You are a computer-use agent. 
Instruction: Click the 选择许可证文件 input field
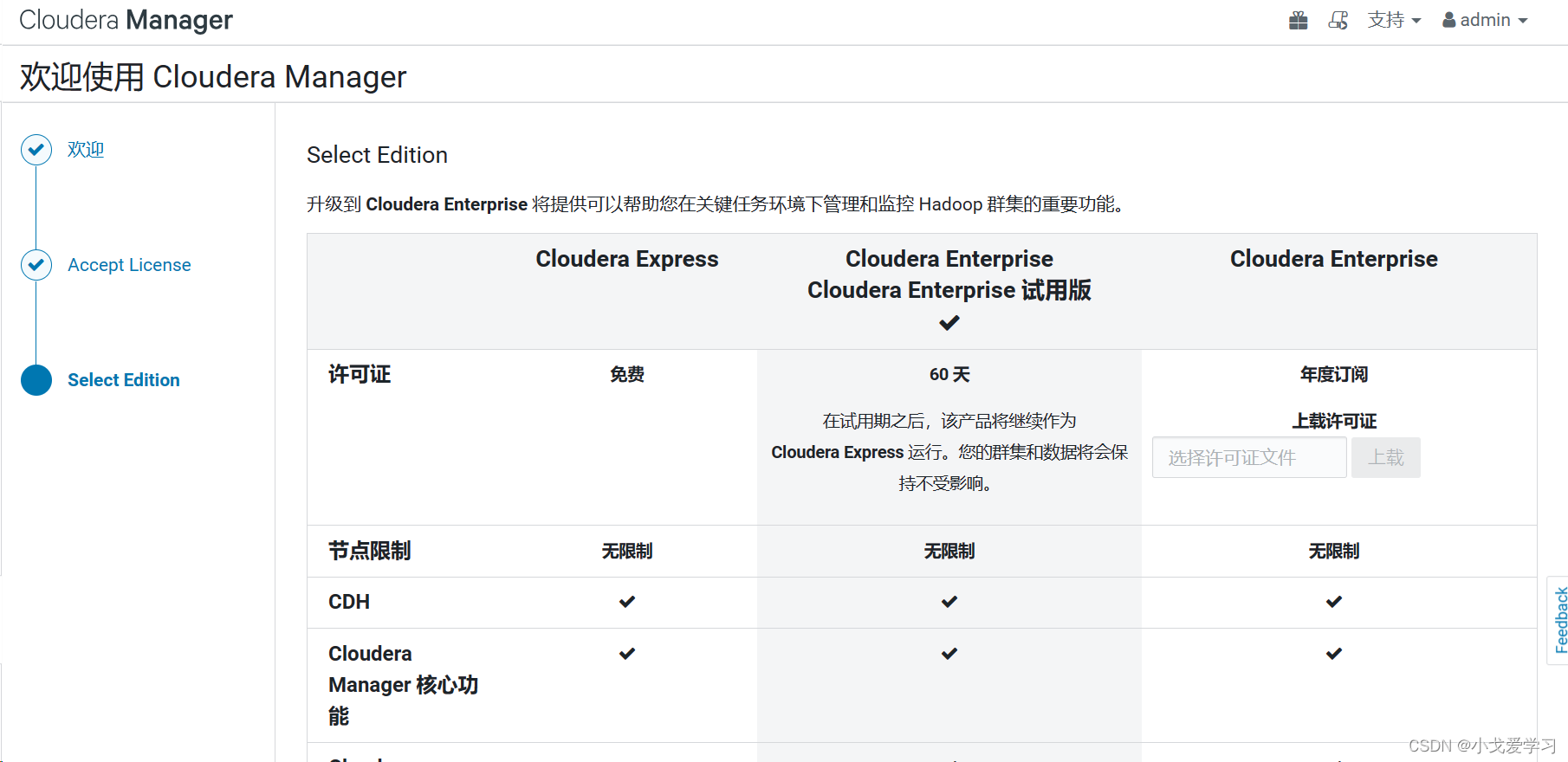pyautogui.click(x=1249, y=457)
